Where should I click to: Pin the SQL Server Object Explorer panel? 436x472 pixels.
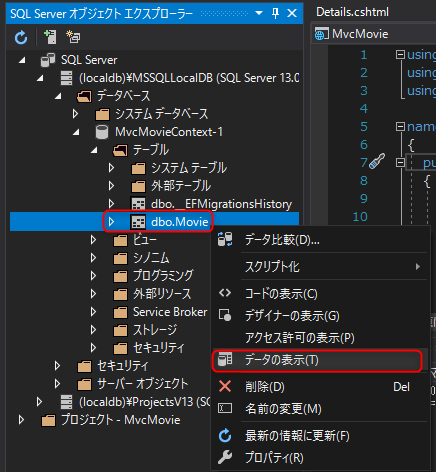coord(275,13)
